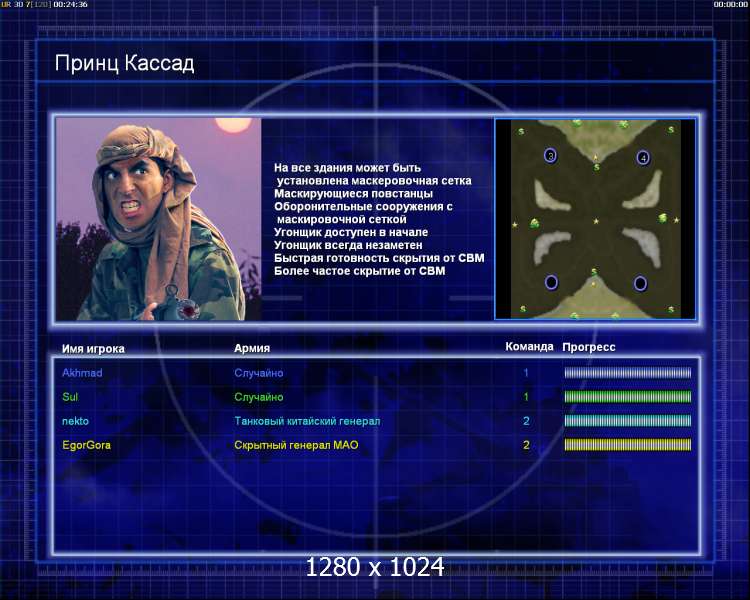Click the 'Армия' column header

[252, 348]
